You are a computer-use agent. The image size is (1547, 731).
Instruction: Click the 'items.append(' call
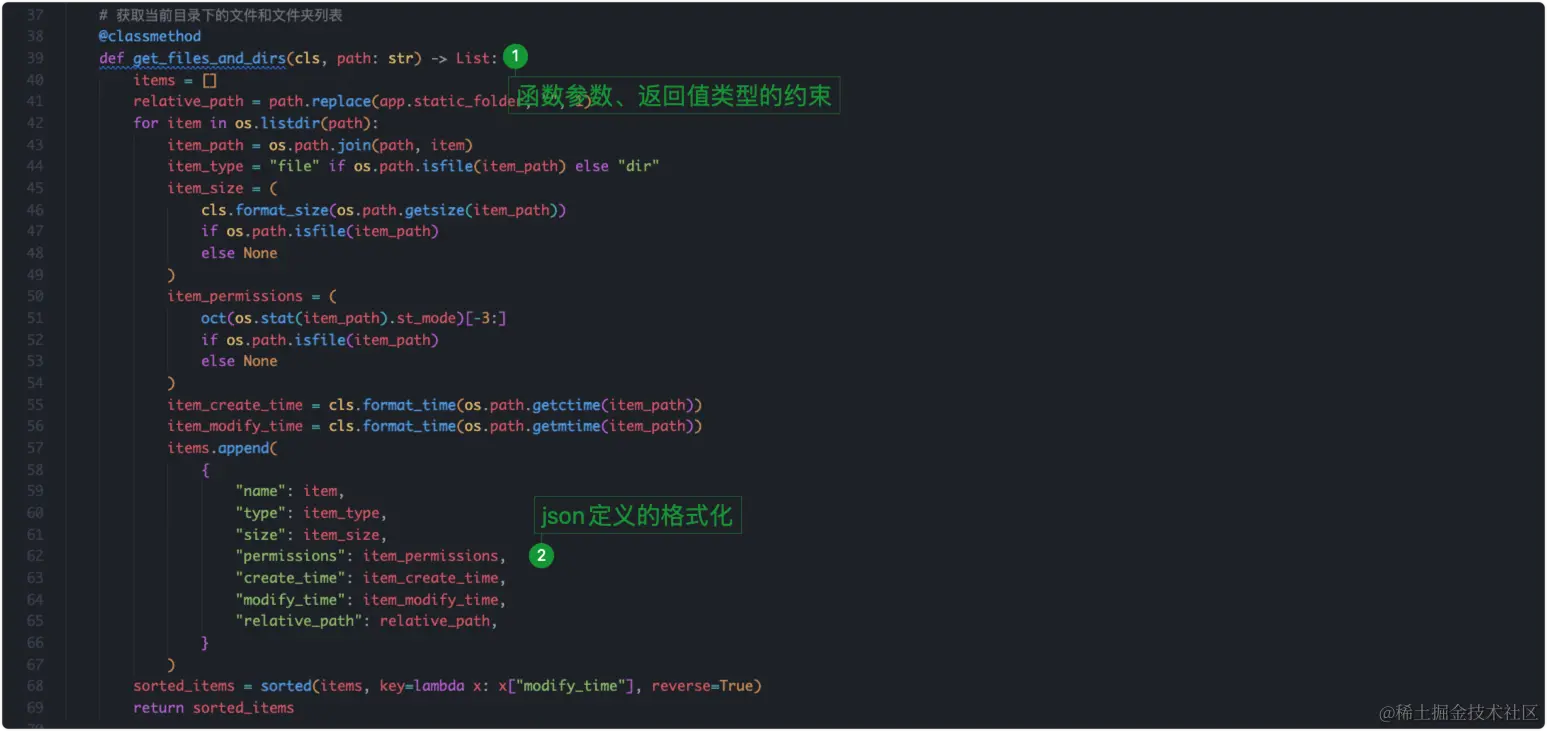222,448
